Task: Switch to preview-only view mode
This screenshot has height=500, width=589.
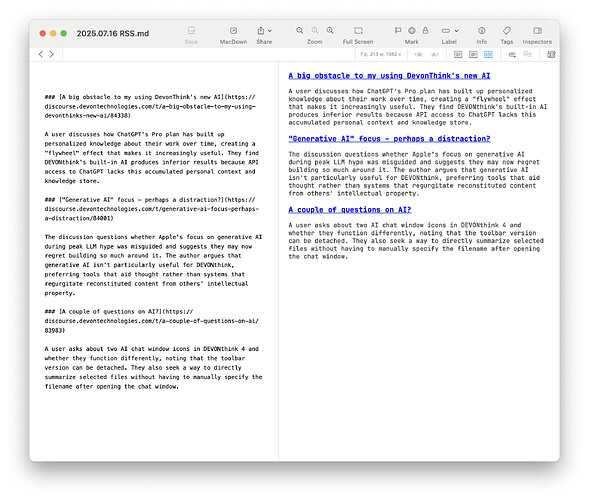Action: (x=473, y=54)
